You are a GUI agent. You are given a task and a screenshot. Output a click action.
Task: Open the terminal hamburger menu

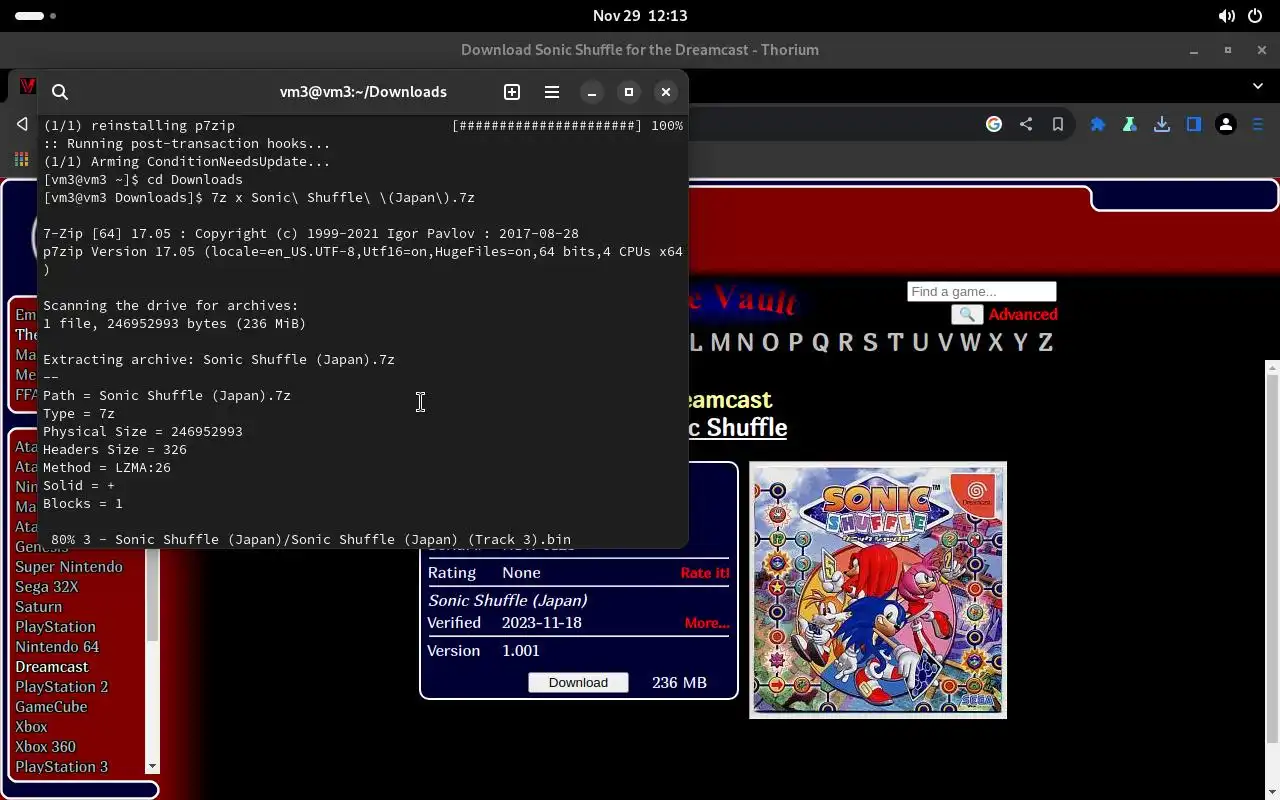[x=552, y=92]
